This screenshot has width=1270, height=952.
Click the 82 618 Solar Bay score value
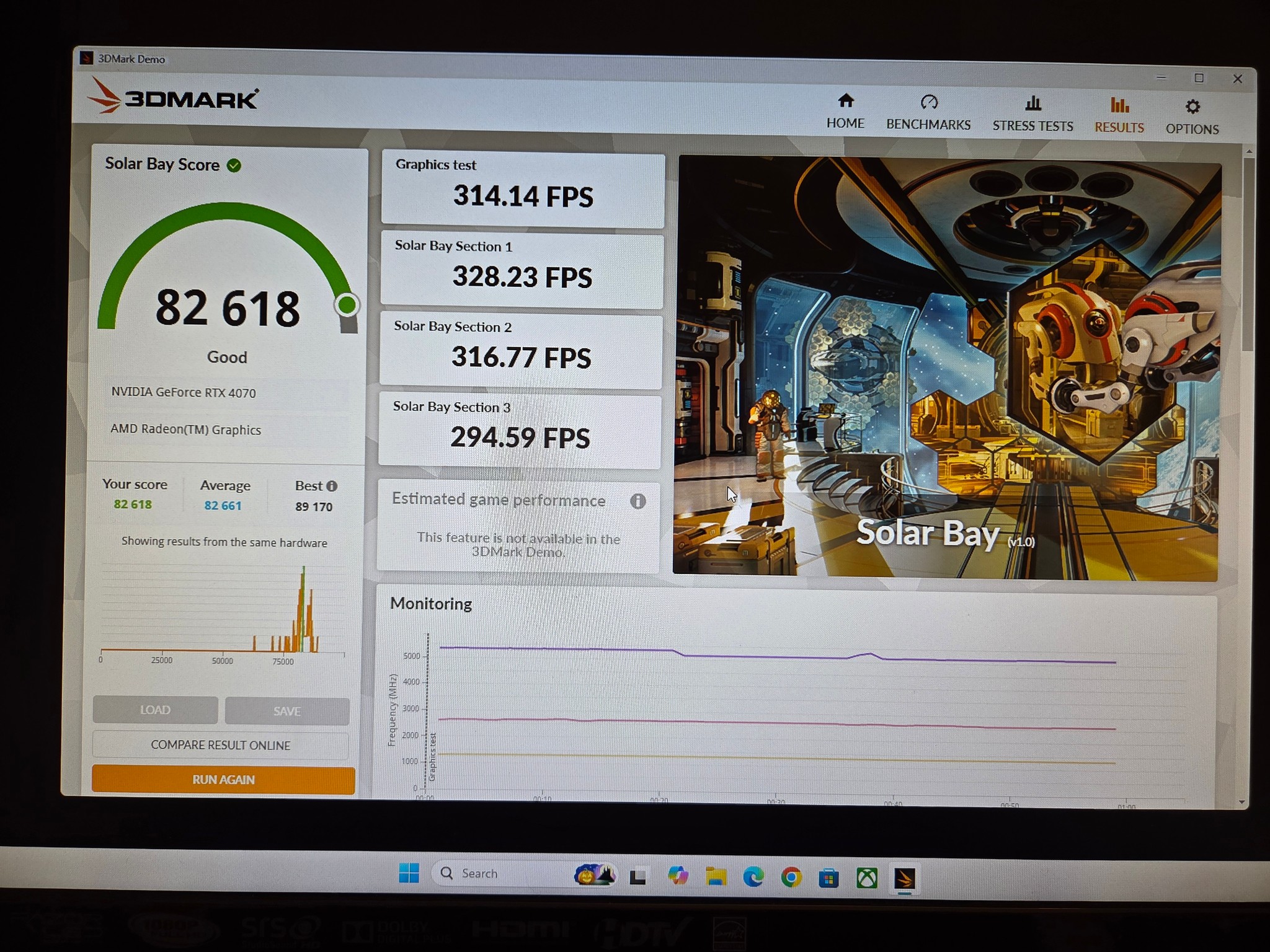(x=228, y=308)
